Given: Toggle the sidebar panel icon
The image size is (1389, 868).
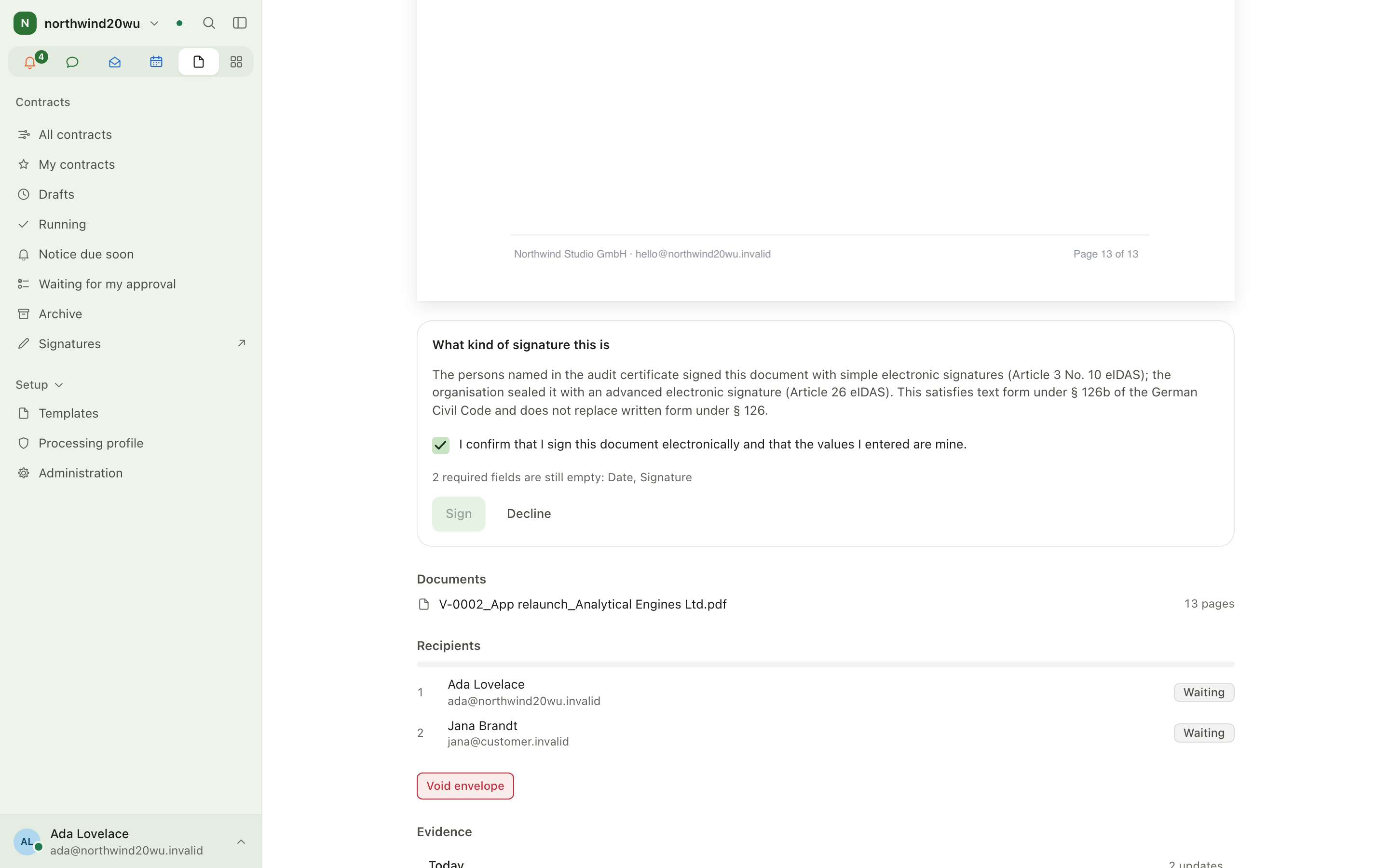Looking at the screenshot, I should pyautogui.click(x=240, y=23).
